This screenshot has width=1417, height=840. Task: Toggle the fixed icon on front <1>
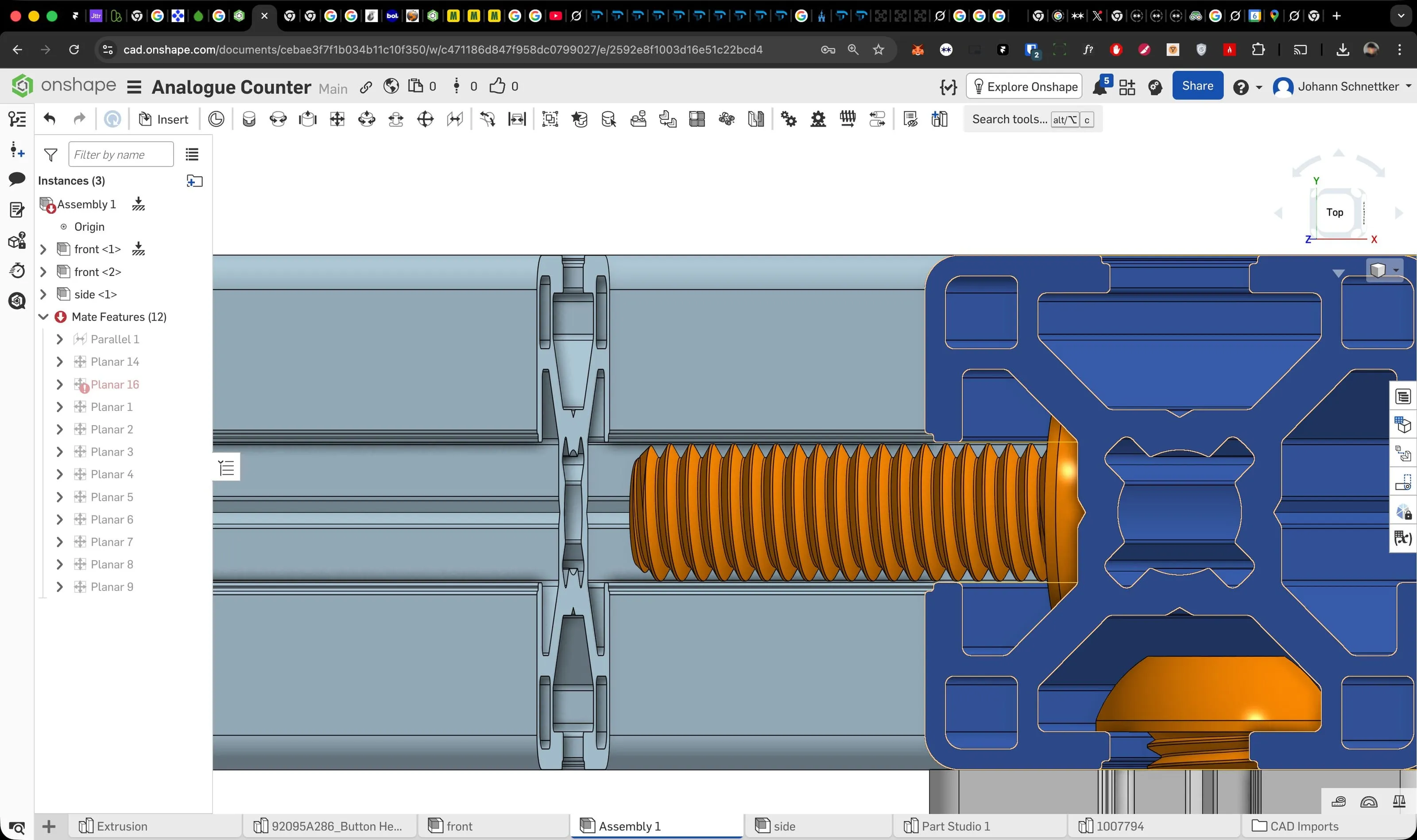[x=138, y=249]
